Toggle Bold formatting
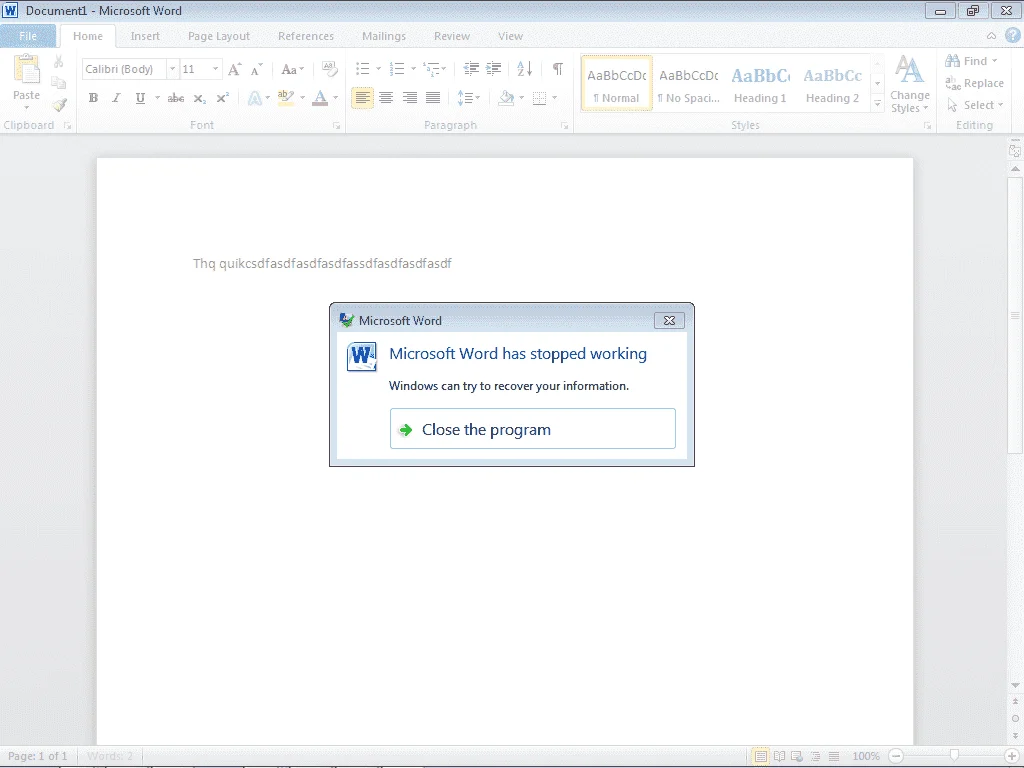Screen dimensions: 1024x768 point(93,98)
